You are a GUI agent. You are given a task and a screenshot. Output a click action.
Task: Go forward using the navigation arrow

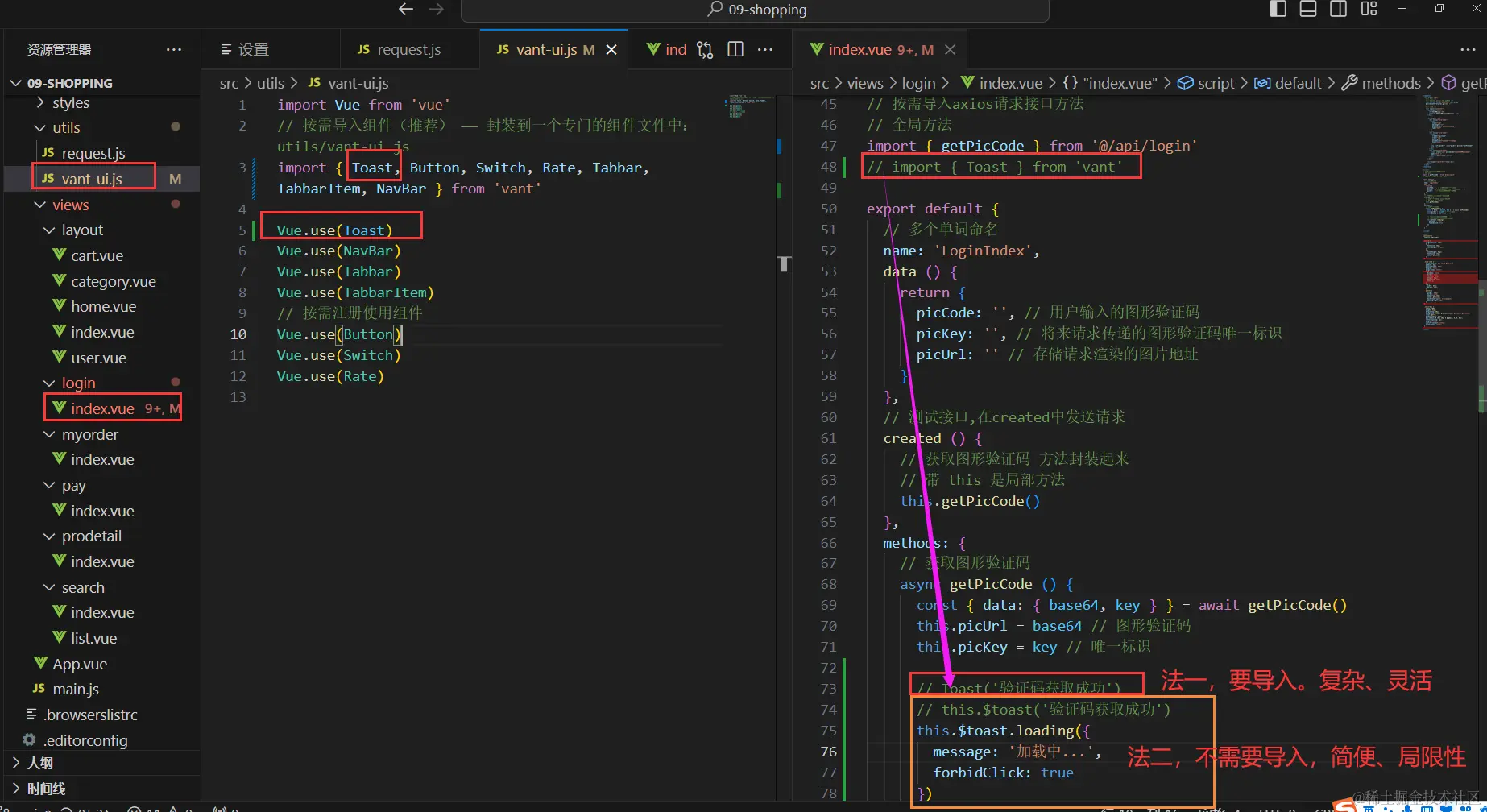(x=436, y=9)
